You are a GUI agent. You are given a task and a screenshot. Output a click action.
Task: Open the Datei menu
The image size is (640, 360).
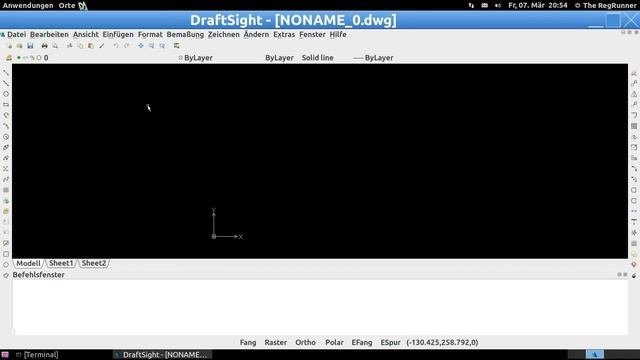pos(16,35)
